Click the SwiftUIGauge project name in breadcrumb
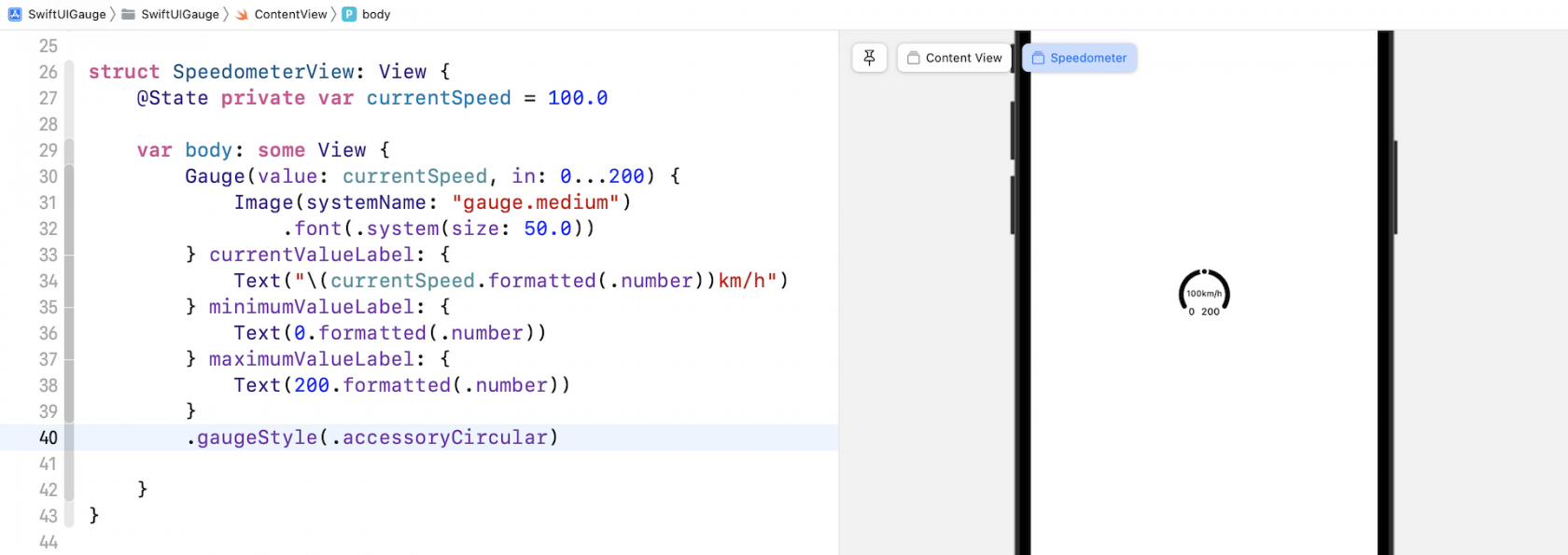The image size is (1568, 555). point(66,14)
